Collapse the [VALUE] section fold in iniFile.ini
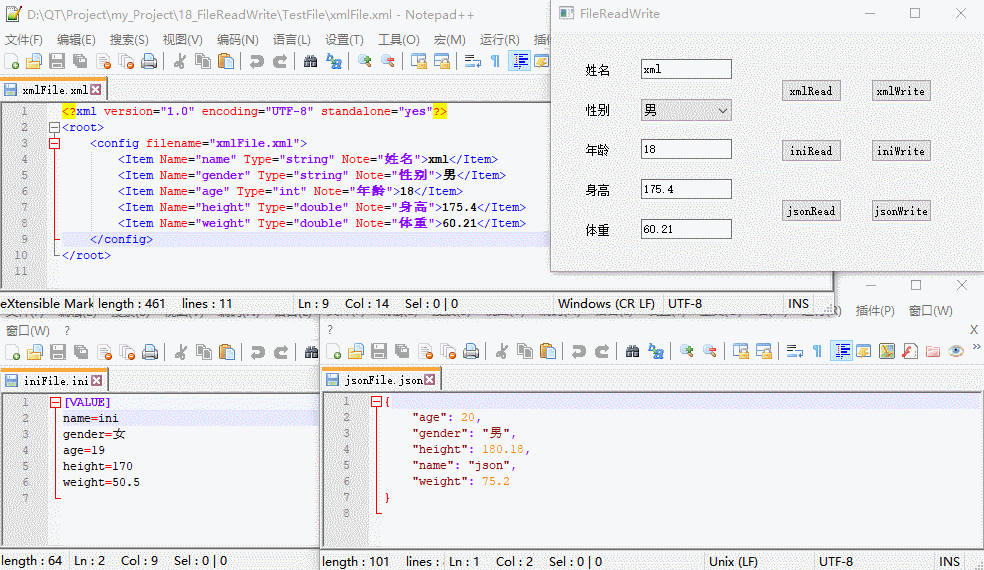The height and width of the screenshot is (570, 984). tap(55, 402)
